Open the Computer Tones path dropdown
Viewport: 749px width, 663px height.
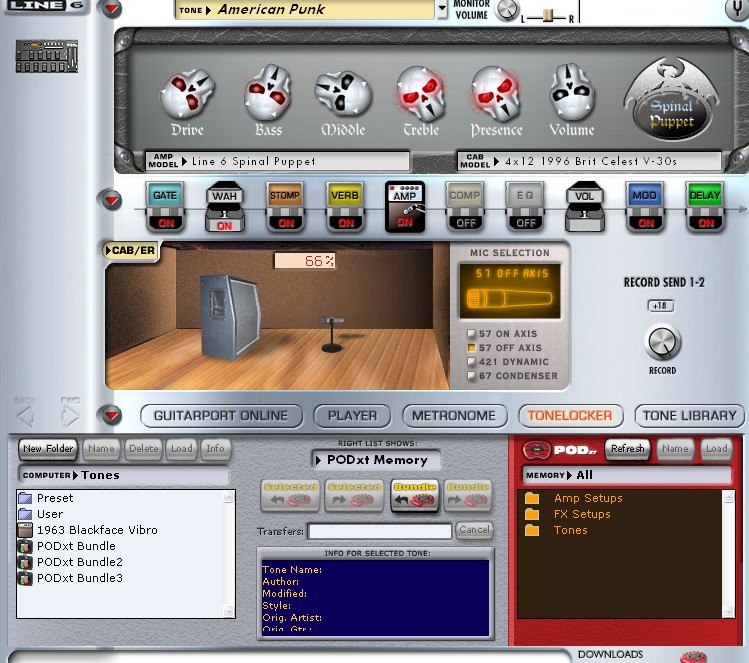pyautogui.click(x=124, y=475)
